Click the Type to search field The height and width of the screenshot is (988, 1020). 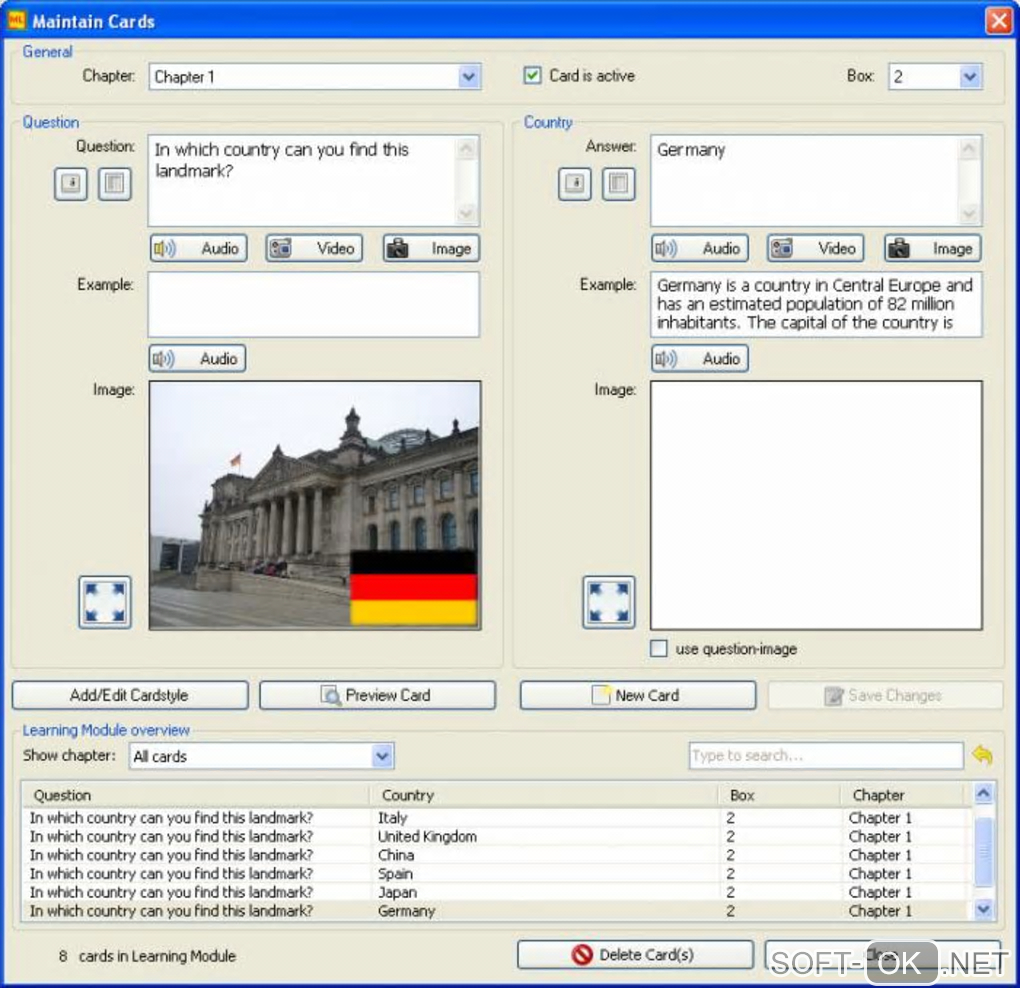(x=825, y=756)
